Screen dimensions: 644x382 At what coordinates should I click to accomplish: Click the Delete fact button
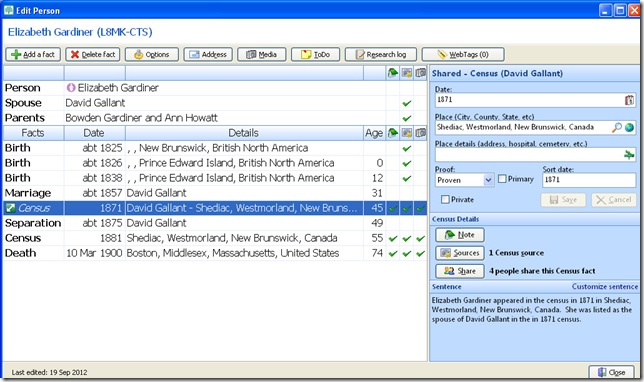(93, 54)
